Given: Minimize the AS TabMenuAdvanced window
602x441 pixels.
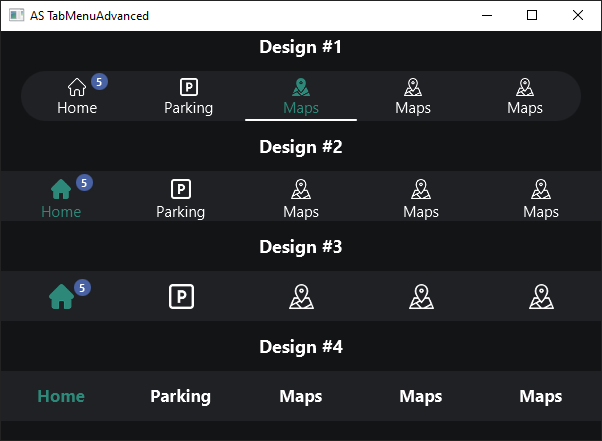Looking at the screenshot, I should pos(486,15).
